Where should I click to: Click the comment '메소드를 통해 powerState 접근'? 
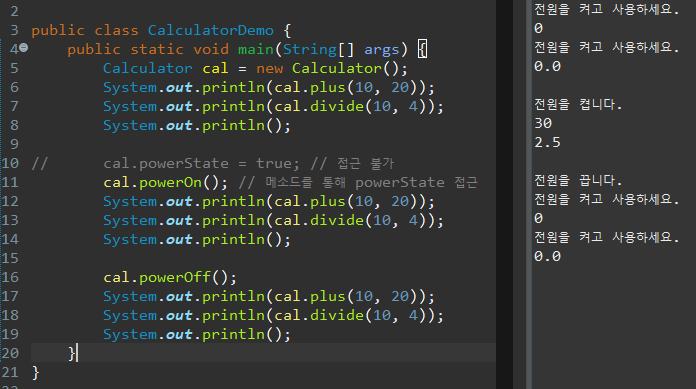(358, 183)
